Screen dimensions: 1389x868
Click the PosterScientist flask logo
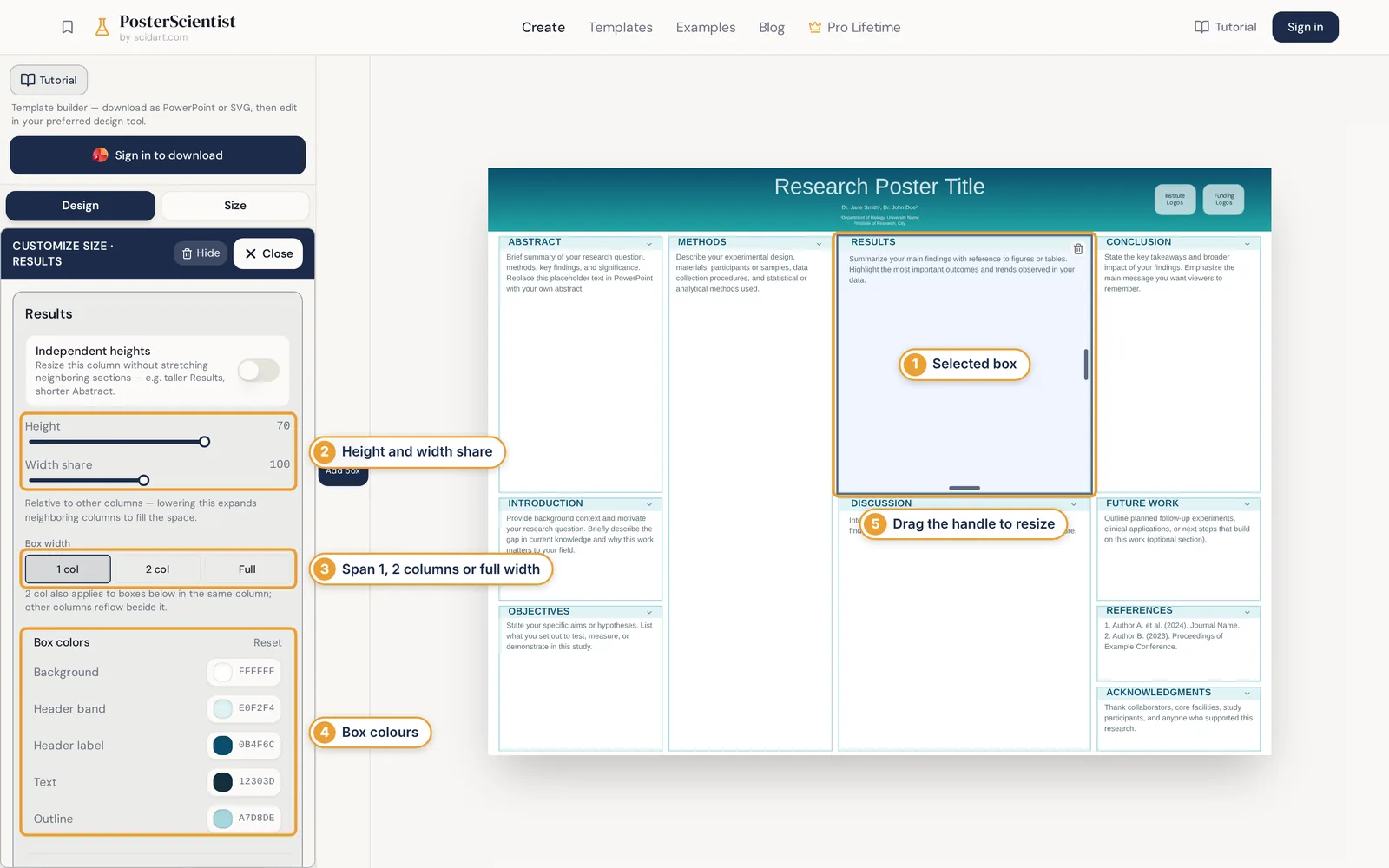point(102,27)
